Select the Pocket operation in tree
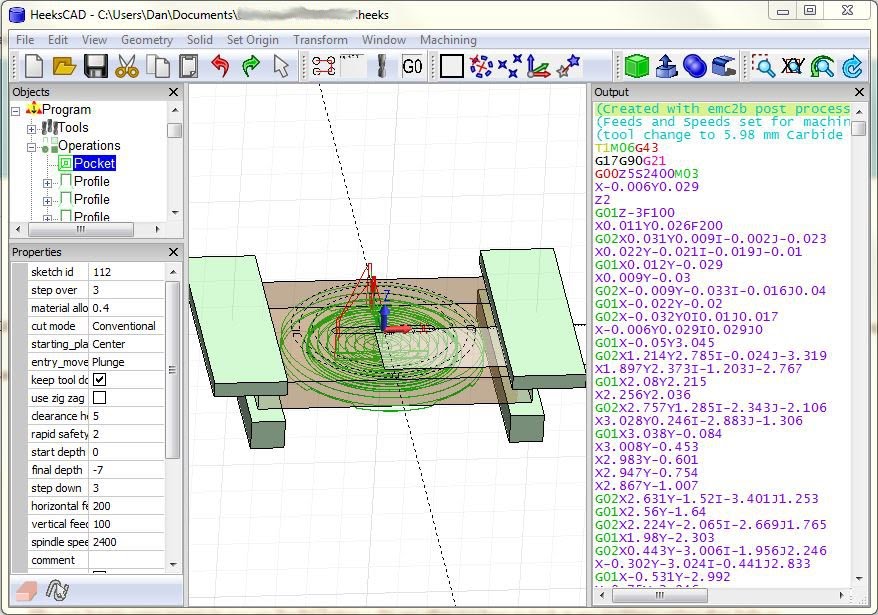 pyautogui.click(x=94, y=163)
